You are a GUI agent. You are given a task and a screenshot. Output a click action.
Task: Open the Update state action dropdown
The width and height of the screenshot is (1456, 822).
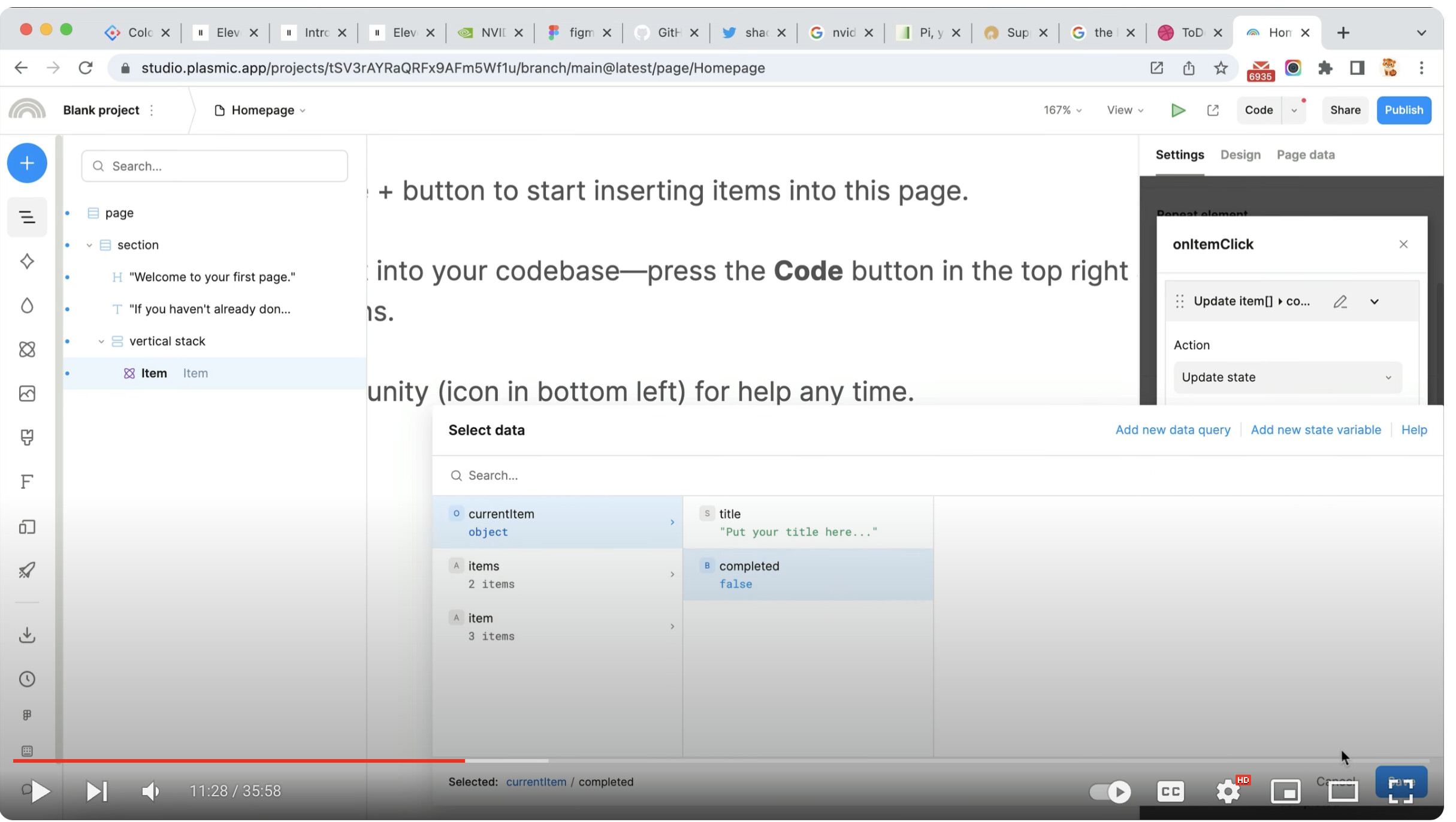1288,378
